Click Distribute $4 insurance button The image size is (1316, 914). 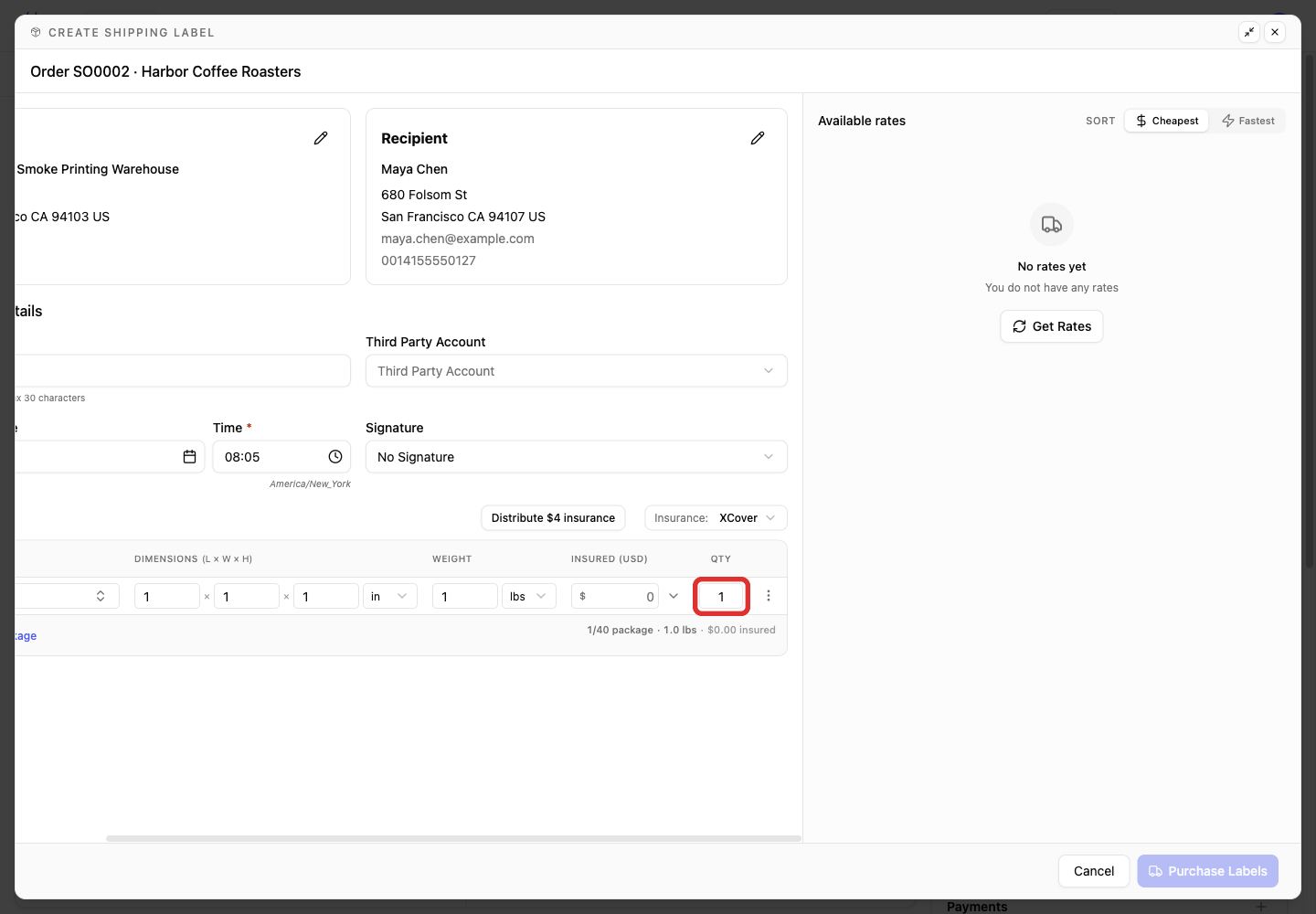coord(553,518)
